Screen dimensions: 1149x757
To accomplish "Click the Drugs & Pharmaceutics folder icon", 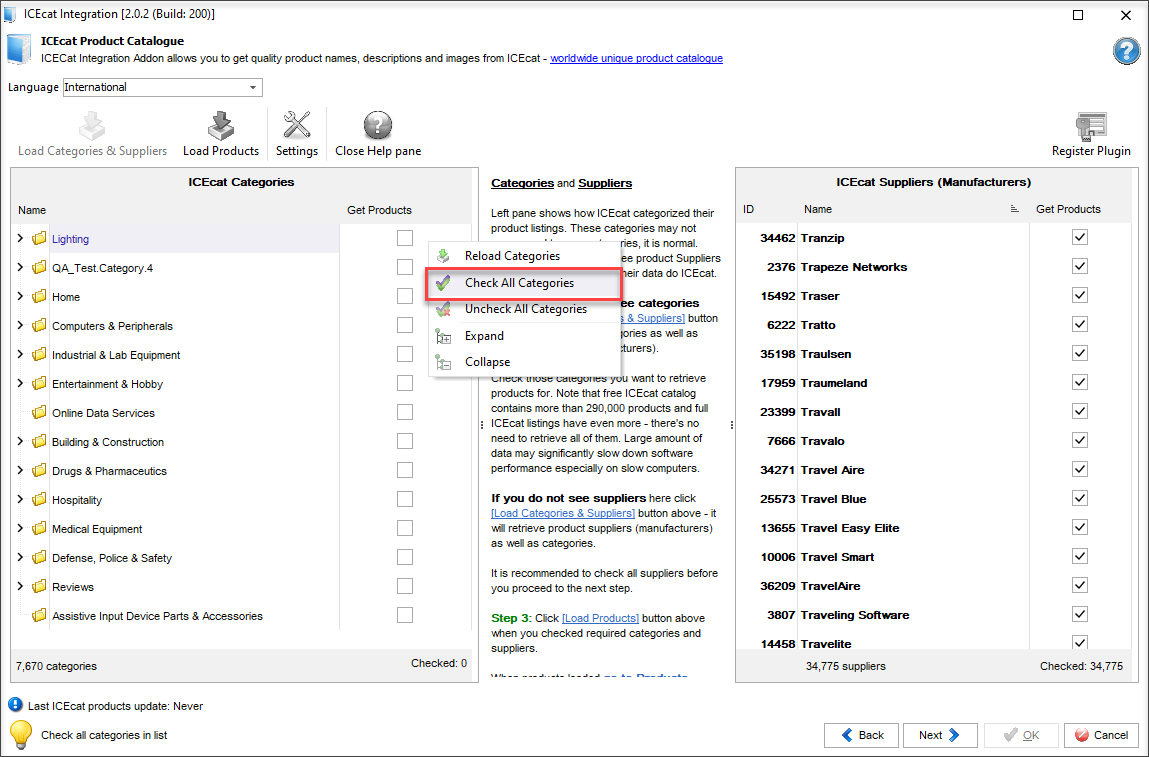I will click(39, 470).
